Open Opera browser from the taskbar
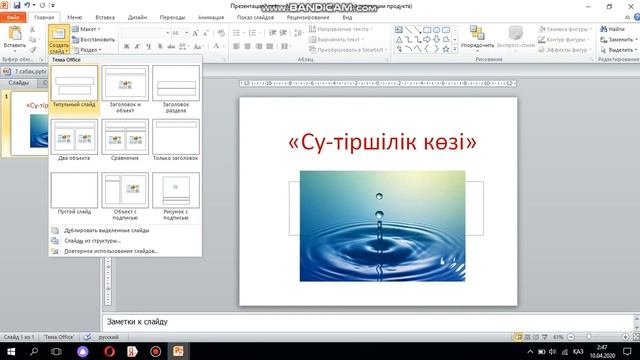The width and height of the screenshot is (640, 360). (109, 351)
